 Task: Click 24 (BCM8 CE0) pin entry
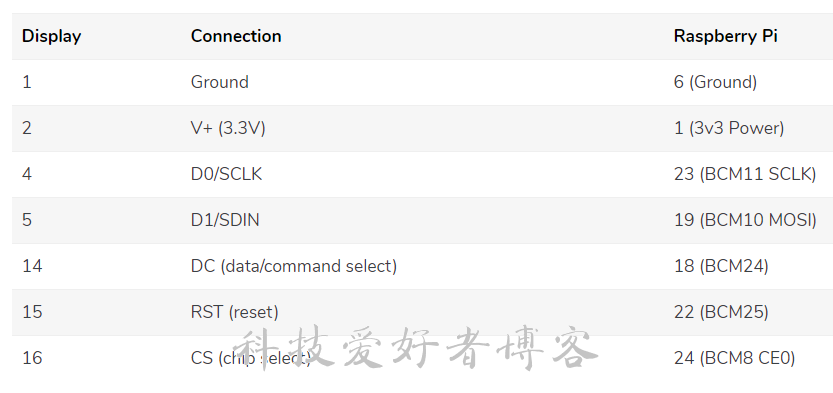click(734, 358)
